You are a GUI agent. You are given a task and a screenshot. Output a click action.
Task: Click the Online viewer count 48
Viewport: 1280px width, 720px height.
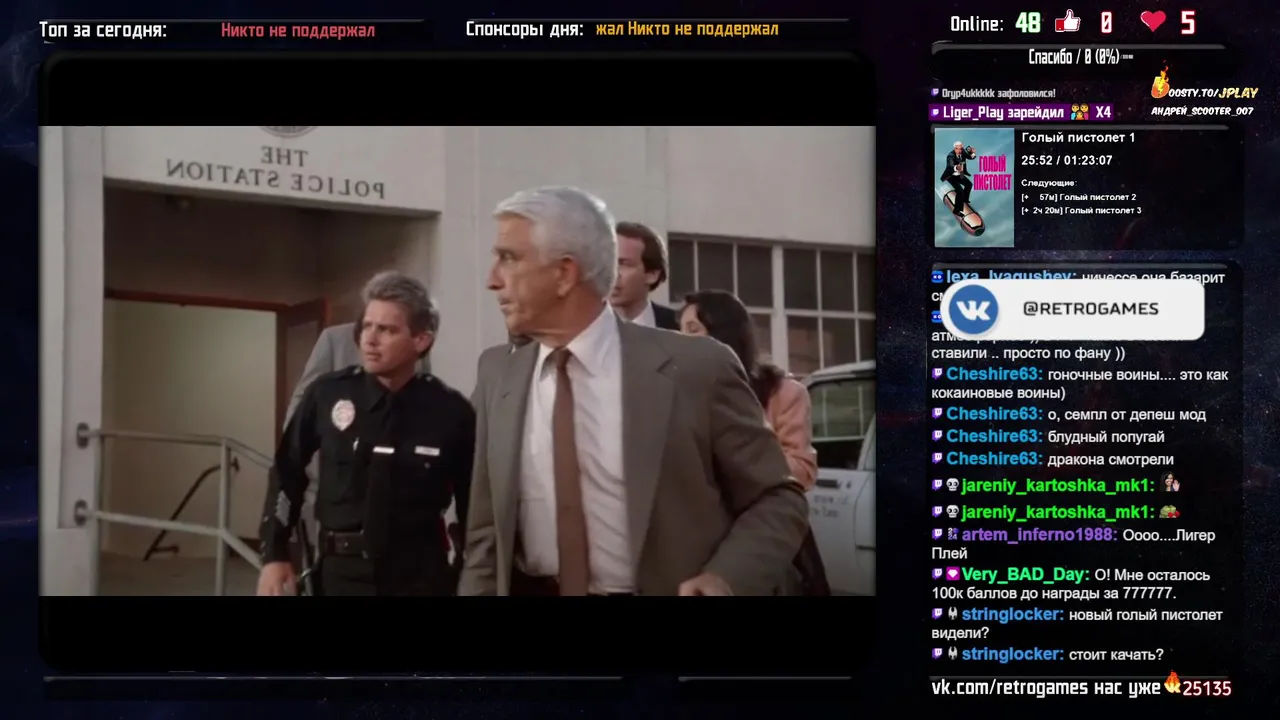[1028, 23]
